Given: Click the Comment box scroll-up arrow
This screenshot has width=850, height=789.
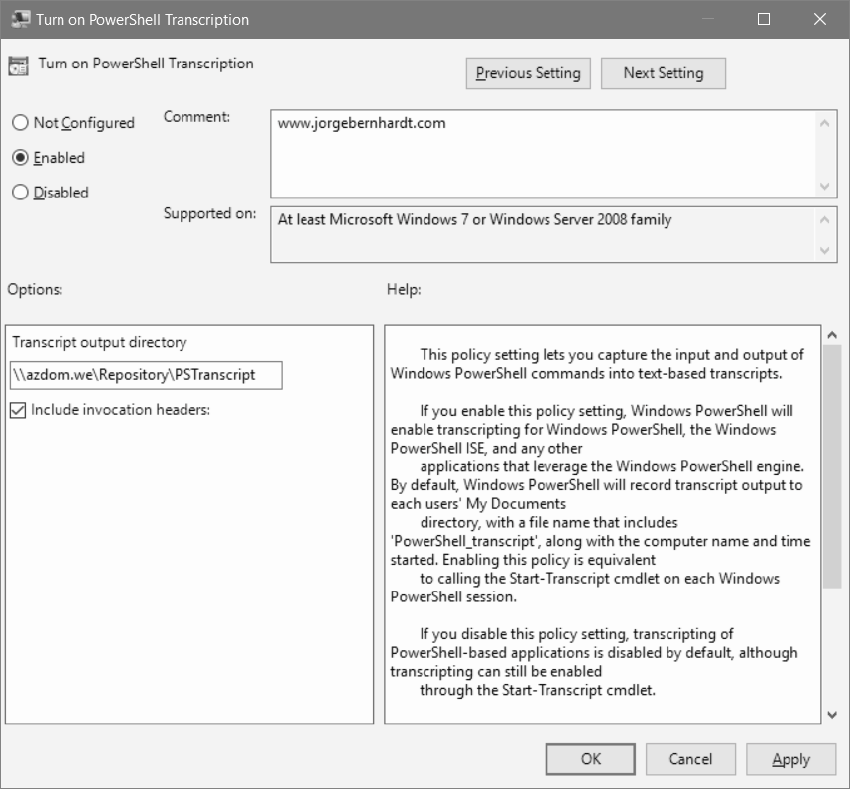Looking at the screenshot, I should (x=824, y=122).
